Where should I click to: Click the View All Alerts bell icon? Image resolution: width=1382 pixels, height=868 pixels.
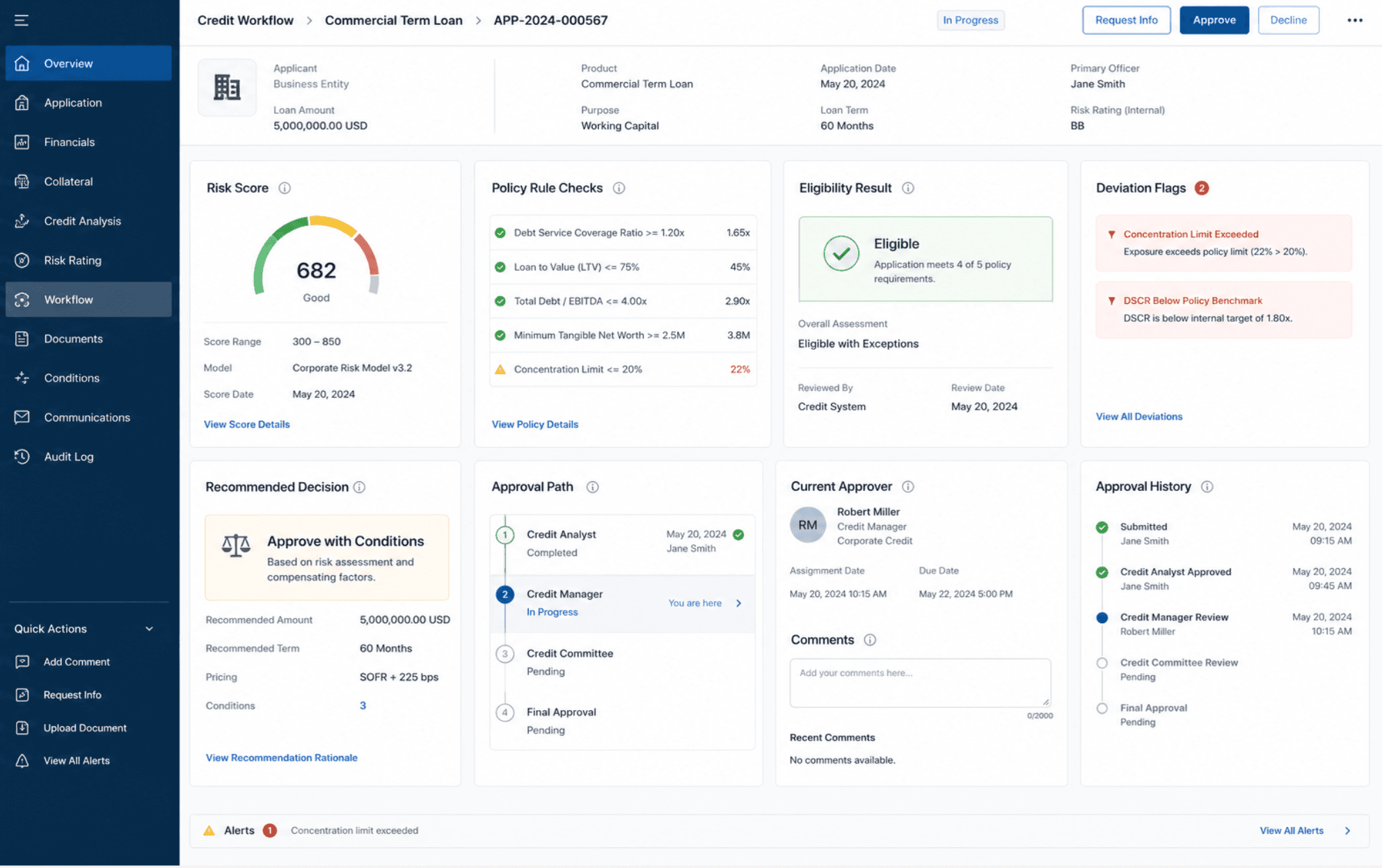(22, 760)
